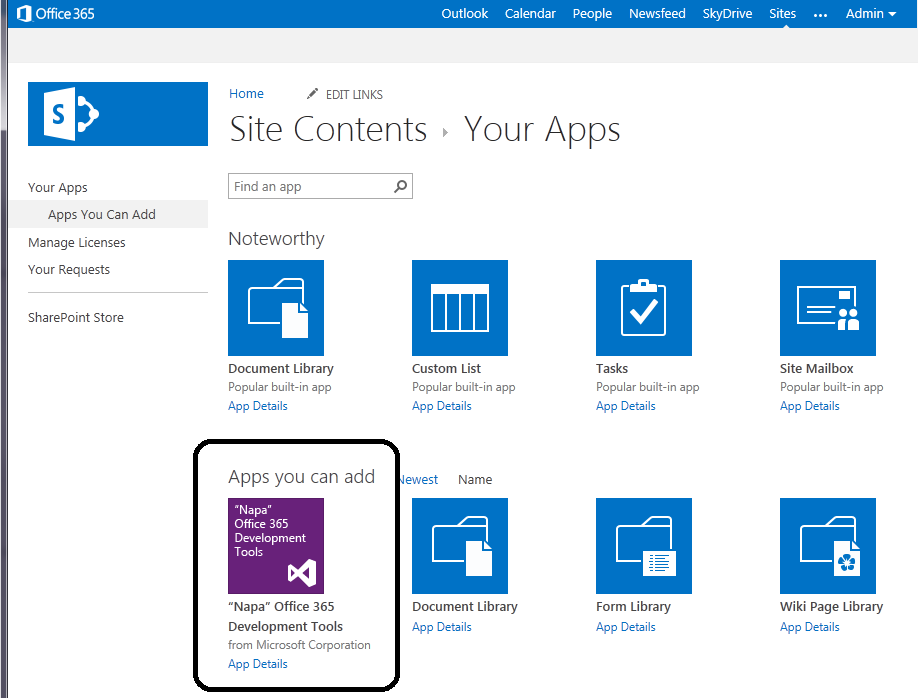Select Apps You Can Add in sidebar
This screenshot has height=699, width=918.
(x=100, y=213)
